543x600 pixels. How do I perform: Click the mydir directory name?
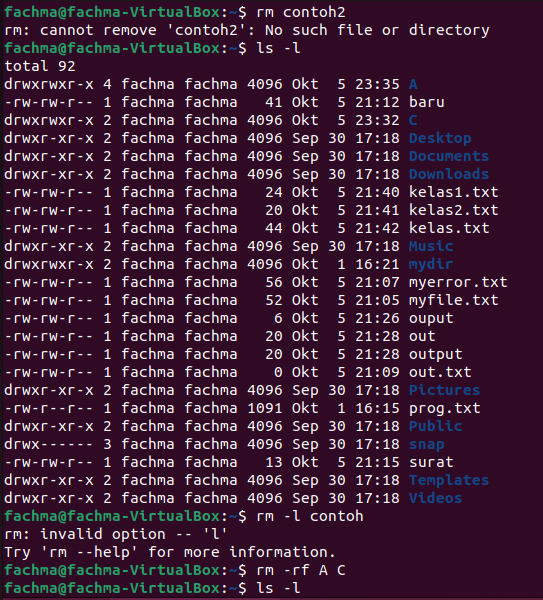tap(431, 264)
